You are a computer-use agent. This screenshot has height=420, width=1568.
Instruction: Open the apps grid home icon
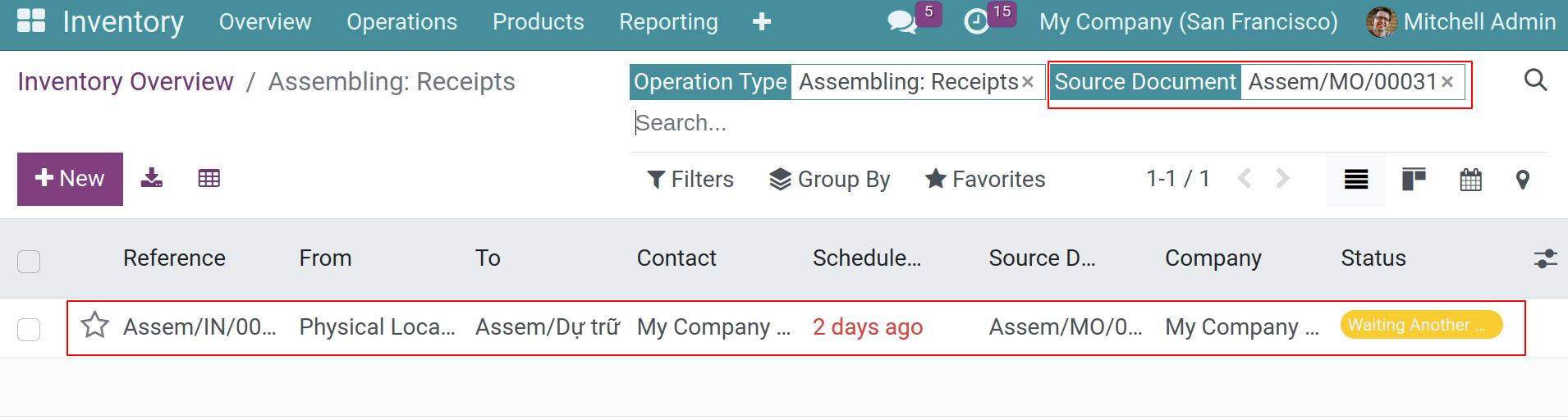point(31,21)
